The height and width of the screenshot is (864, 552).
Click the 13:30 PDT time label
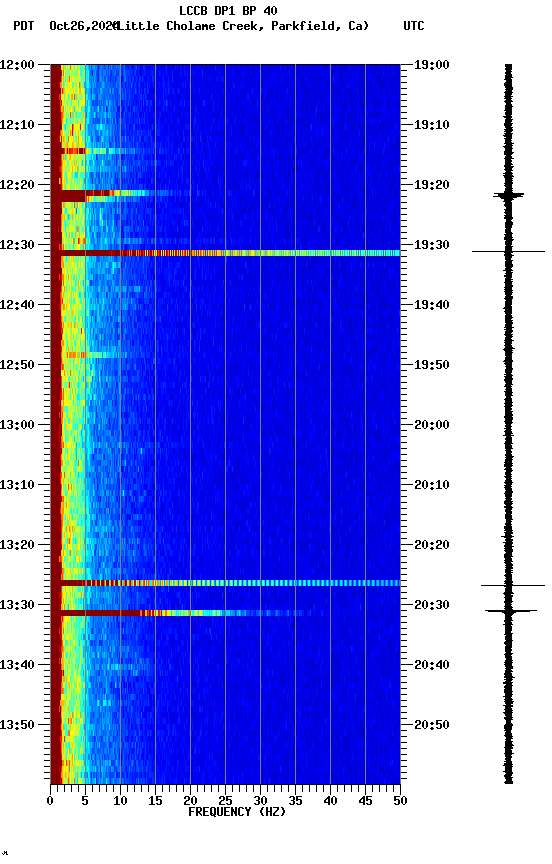coord(17,605)
